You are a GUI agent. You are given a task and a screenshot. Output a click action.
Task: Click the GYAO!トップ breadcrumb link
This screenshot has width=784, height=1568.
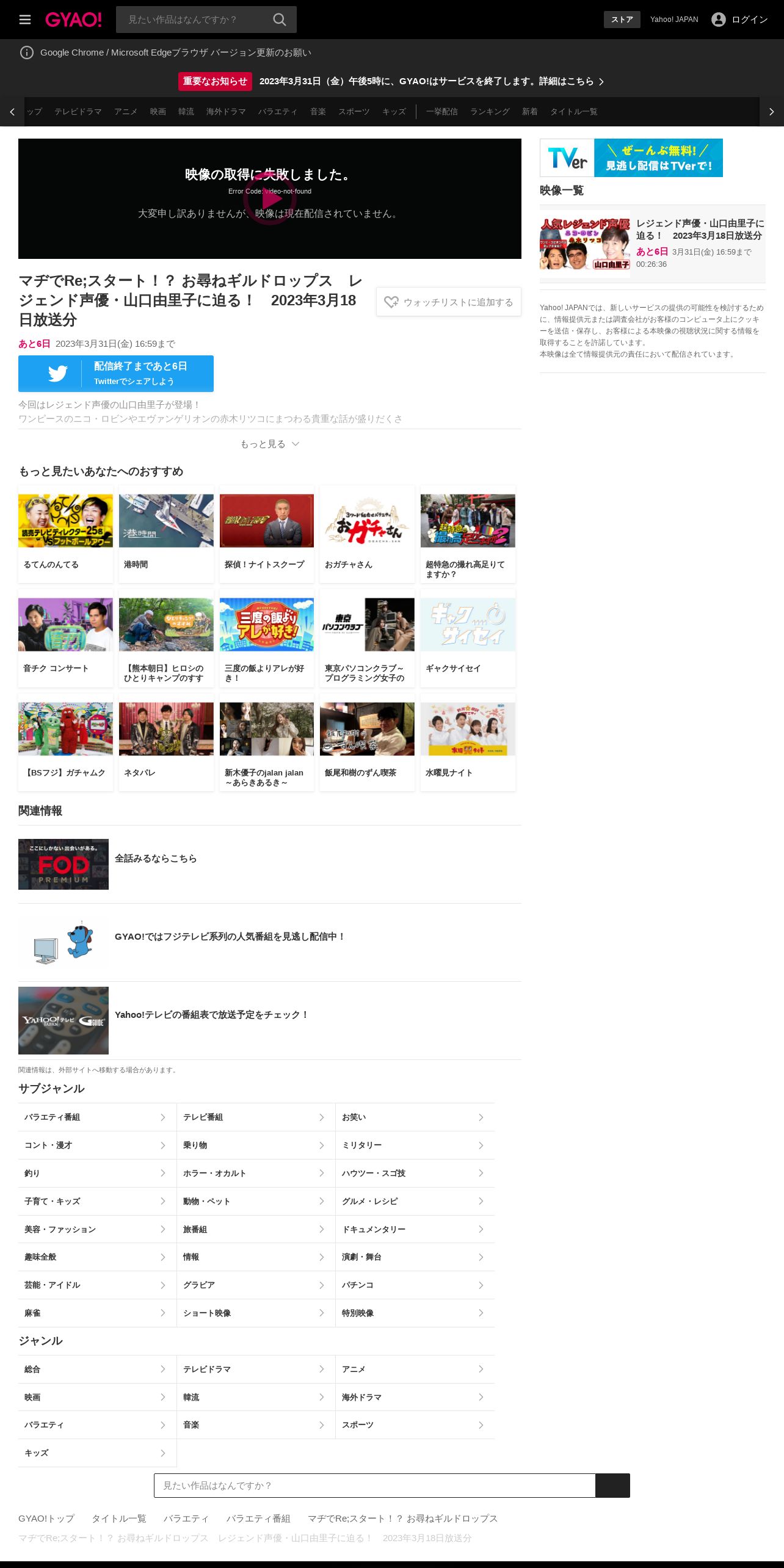46,1519
